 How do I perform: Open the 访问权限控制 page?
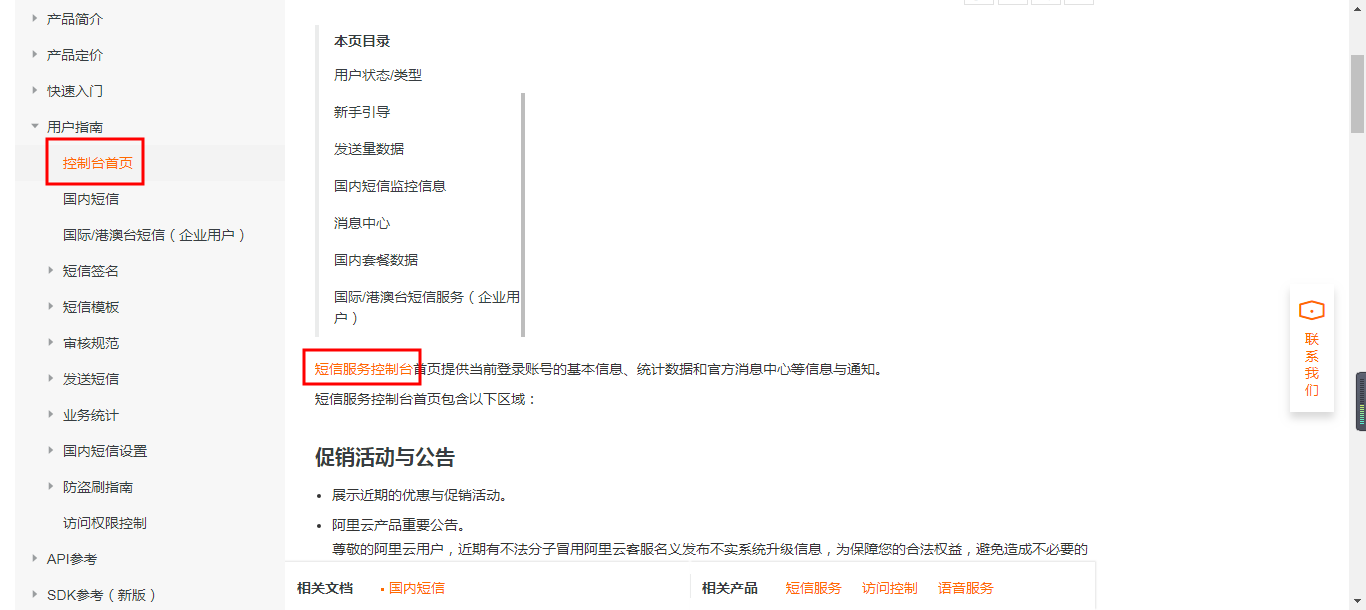click(105, 523)
